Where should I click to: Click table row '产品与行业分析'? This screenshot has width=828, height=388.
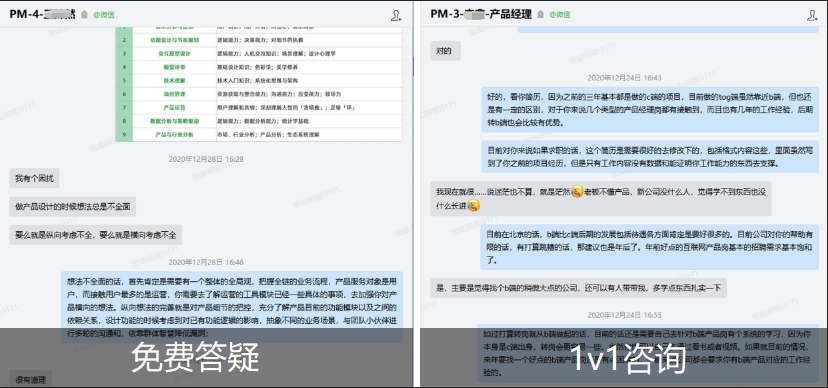click(259, 135)
